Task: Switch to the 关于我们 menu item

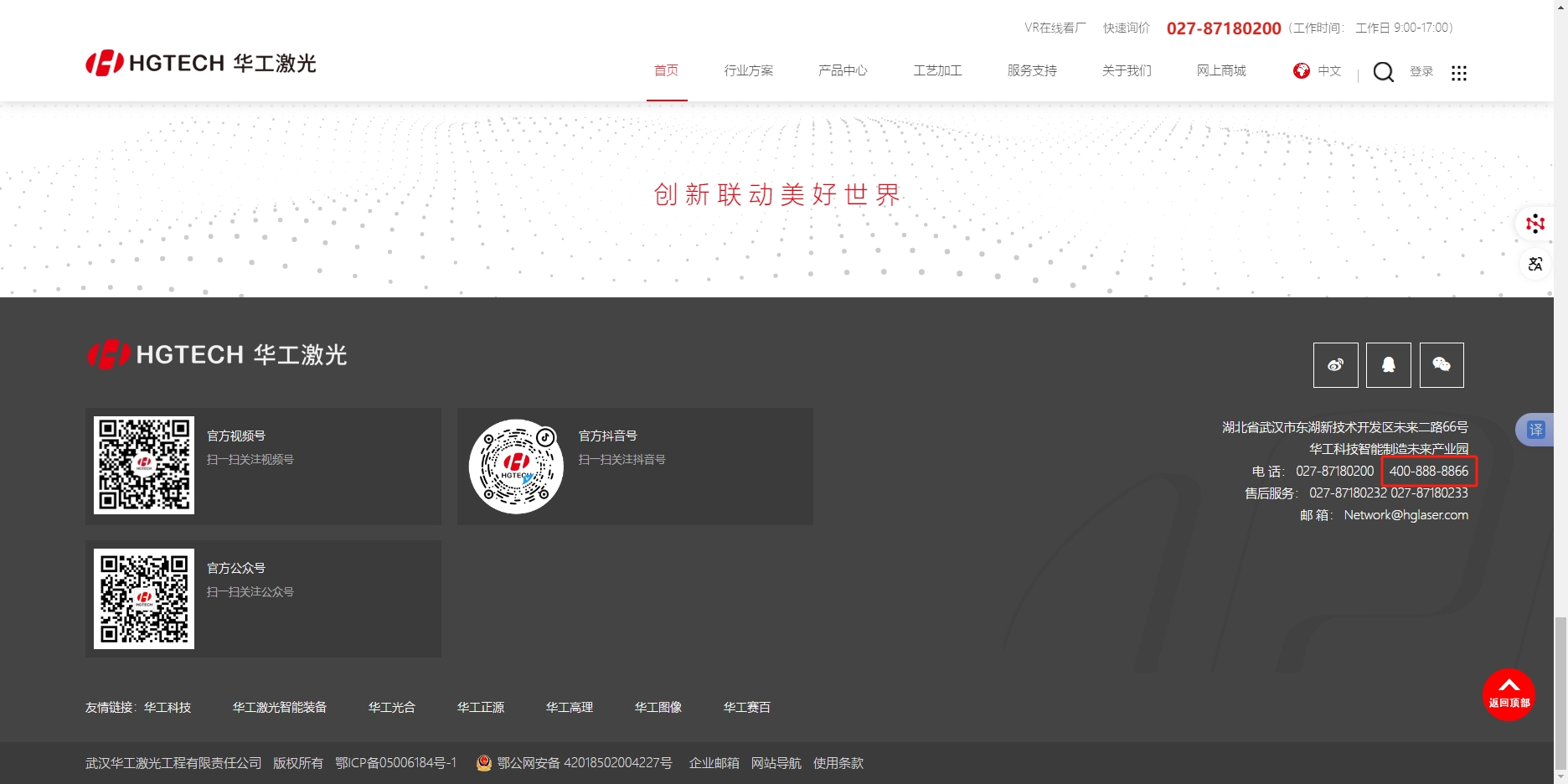Action: (1127, 71)
